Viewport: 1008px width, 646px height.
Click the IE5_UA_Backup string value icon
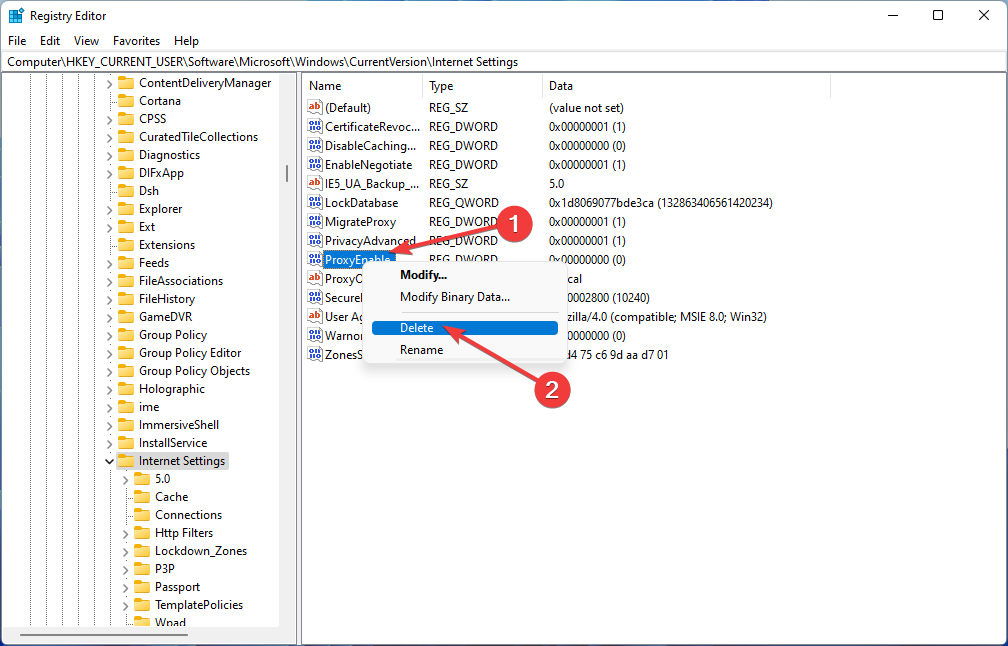point(315,184)
